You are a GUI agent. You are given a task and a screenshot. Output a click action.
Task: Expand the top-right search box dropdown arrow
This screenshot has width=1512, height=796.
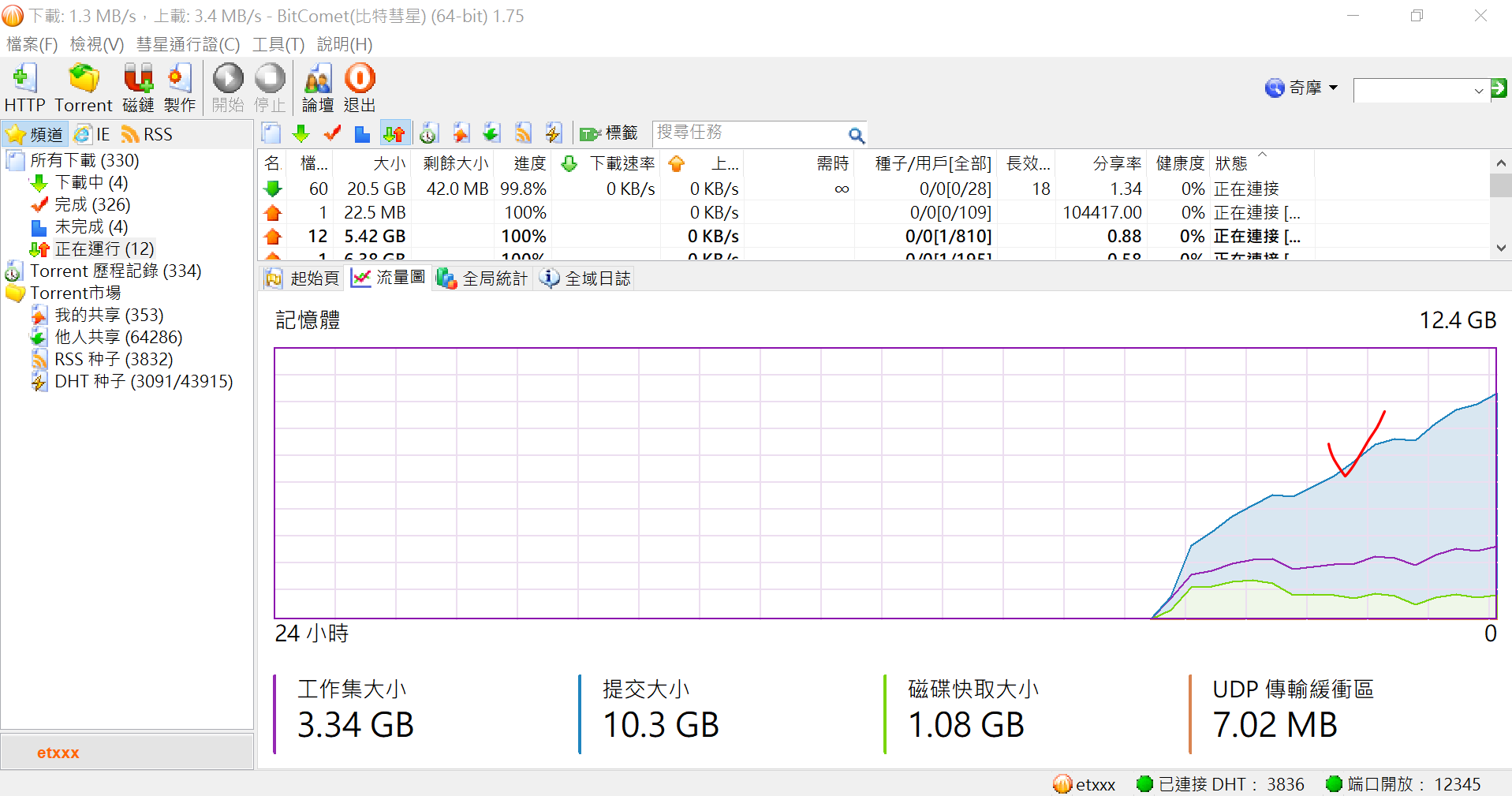(1478, 91)
